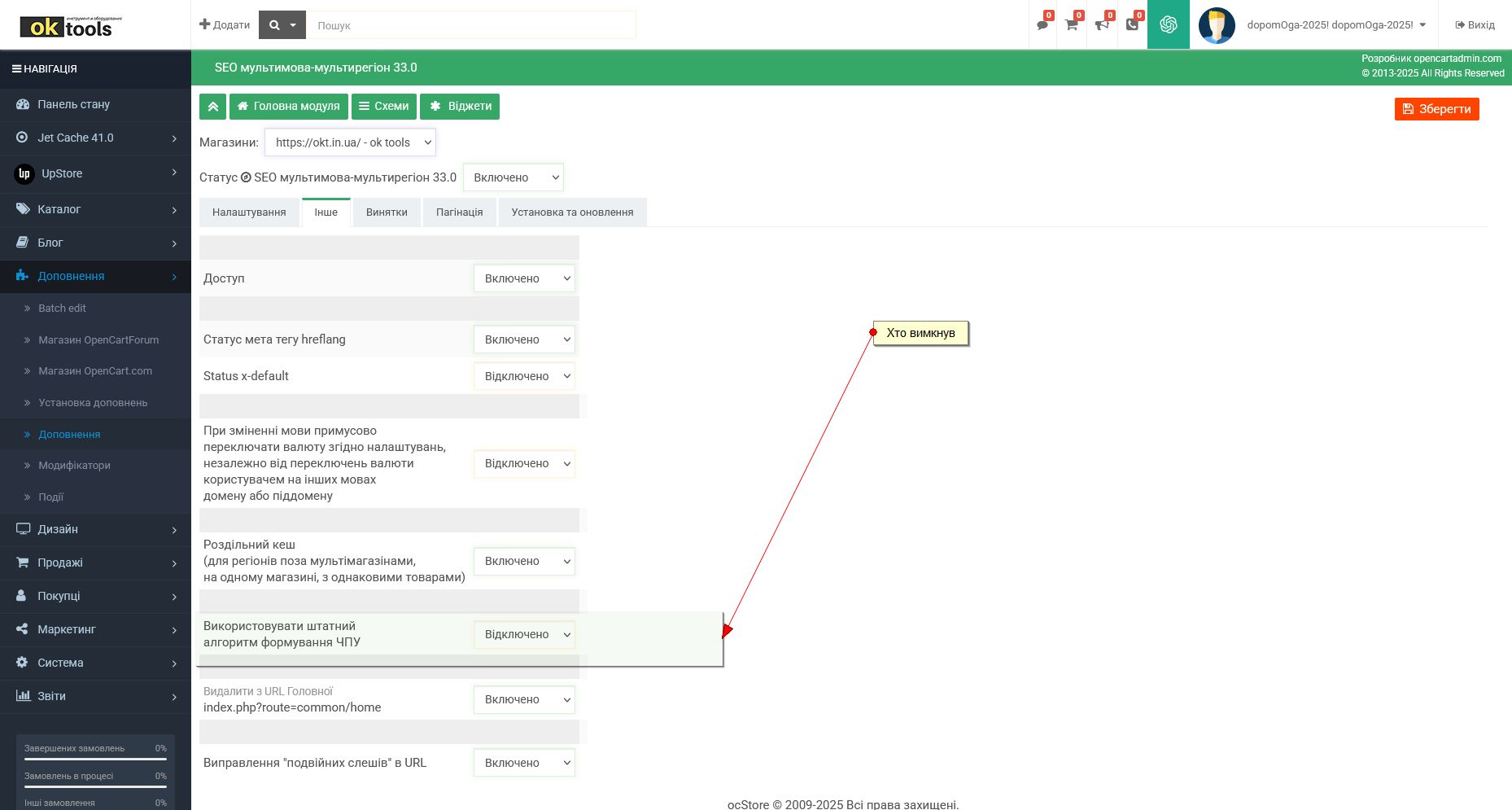Switch to the Винятки tab
The height and width of the screenshot is (810, 1512).
point(387,212)
